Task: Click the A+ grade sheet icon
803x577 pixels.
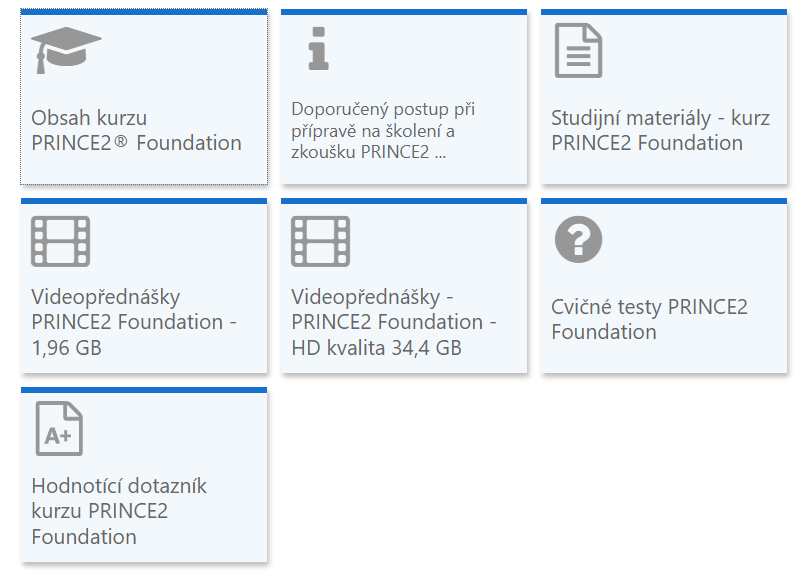Action: pyautogui.click(x=58, y=429)
